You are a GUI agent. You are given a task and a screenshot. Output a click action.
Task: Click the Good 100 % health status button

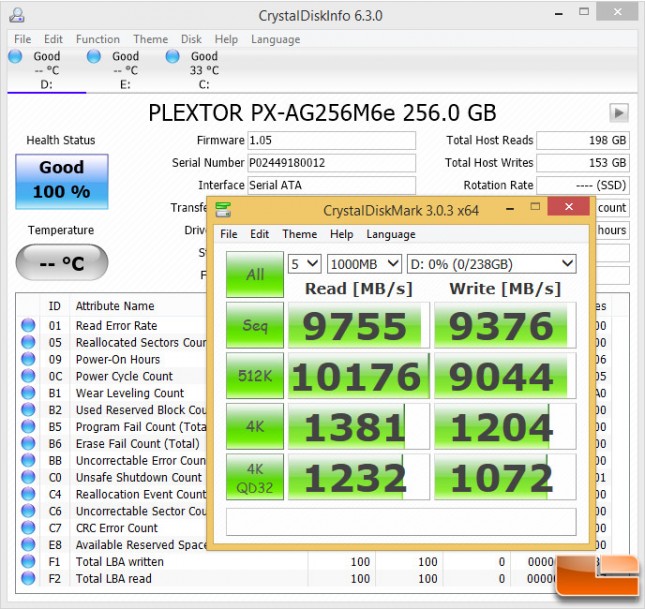[x=62, y=181]
